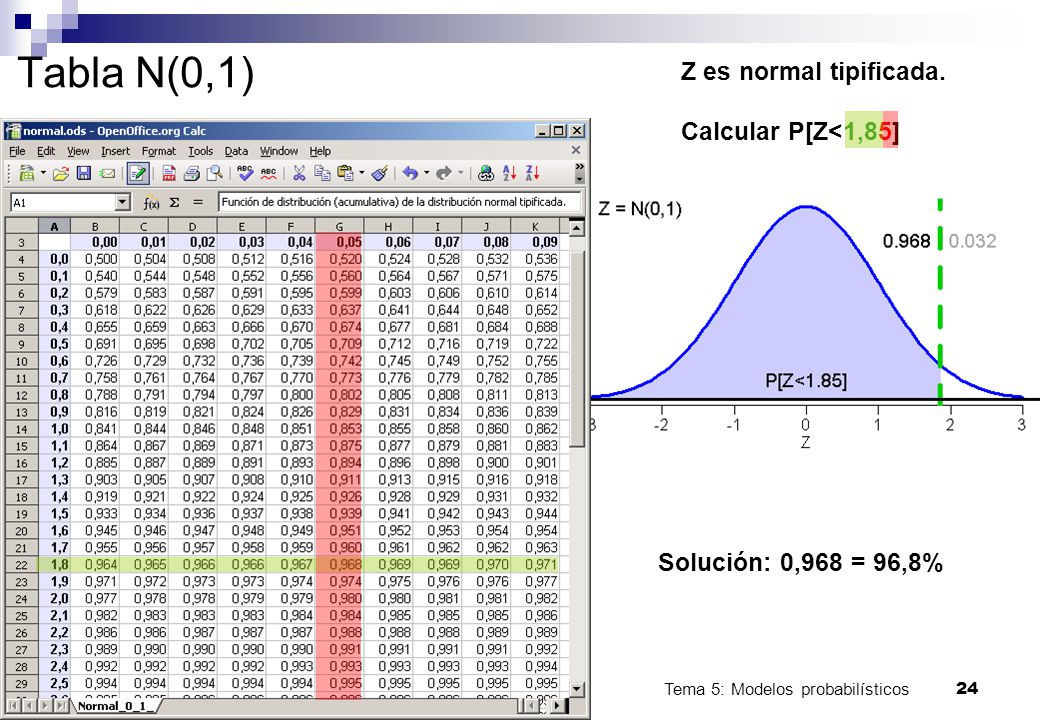The width and height of the screenshot is (1040, 720).
Task: Click the Function equals sign icon
Action: click(198, 202)
